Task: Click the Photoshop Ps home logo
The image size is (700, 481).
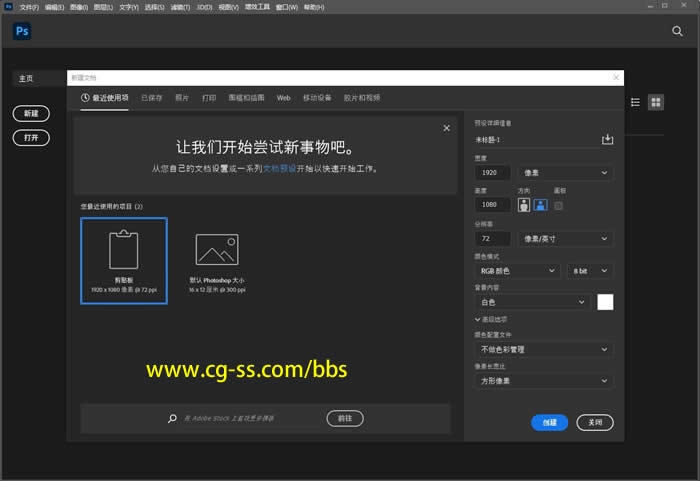Action: [x=22, y=32]
